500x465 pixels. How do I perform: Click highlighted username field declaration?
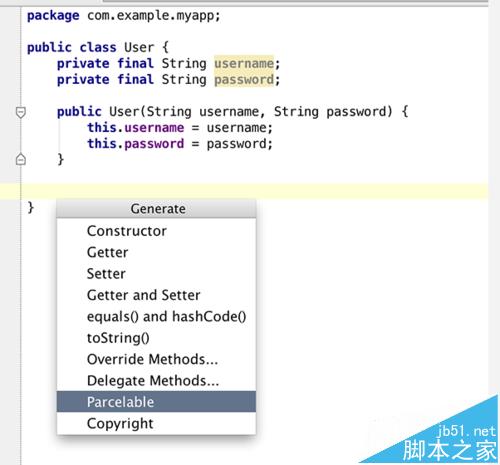(244, 63)
